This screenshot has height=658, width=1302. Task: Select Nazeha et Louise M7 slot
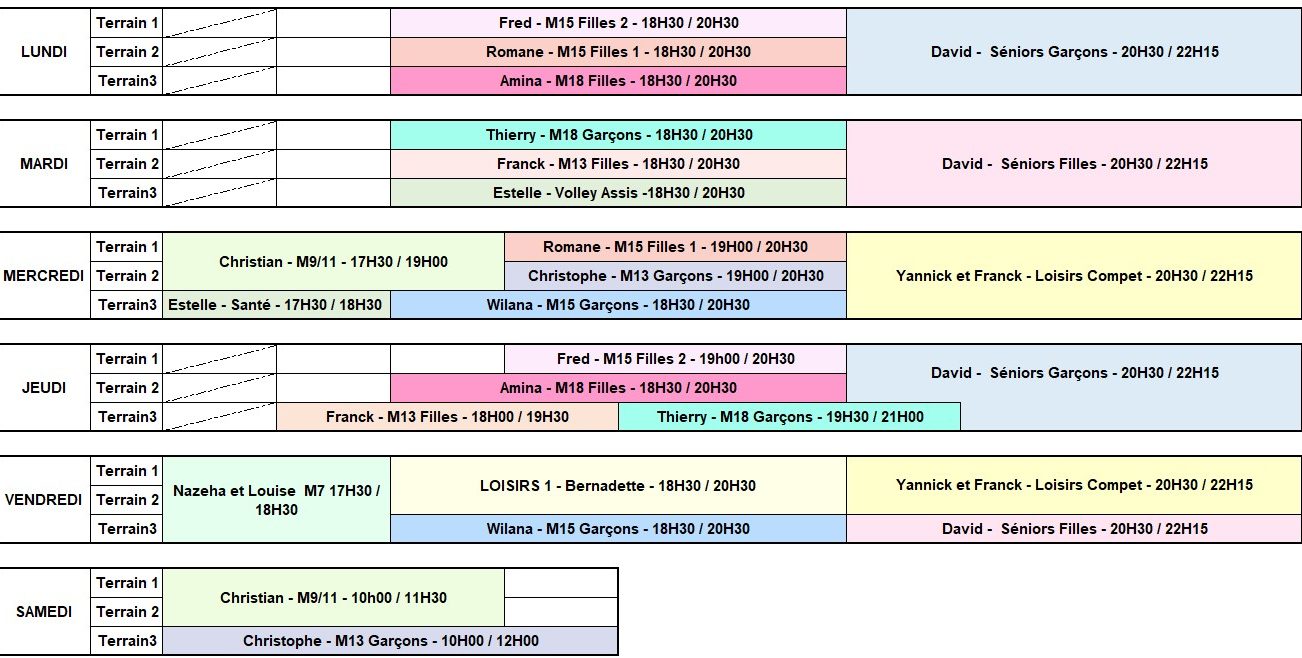[x=276, y=500]
